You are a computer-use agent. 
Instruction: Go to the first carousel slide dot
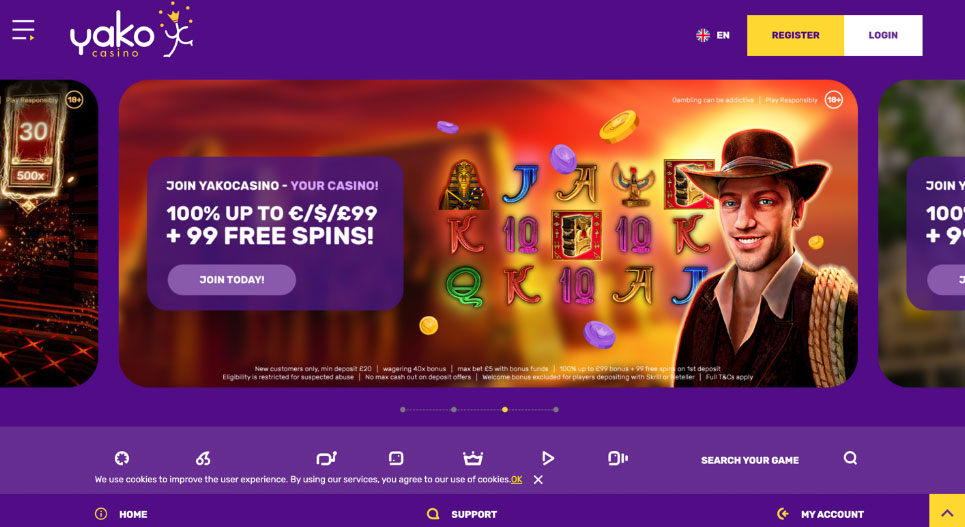pyautogui.click(x=403, y=409)
